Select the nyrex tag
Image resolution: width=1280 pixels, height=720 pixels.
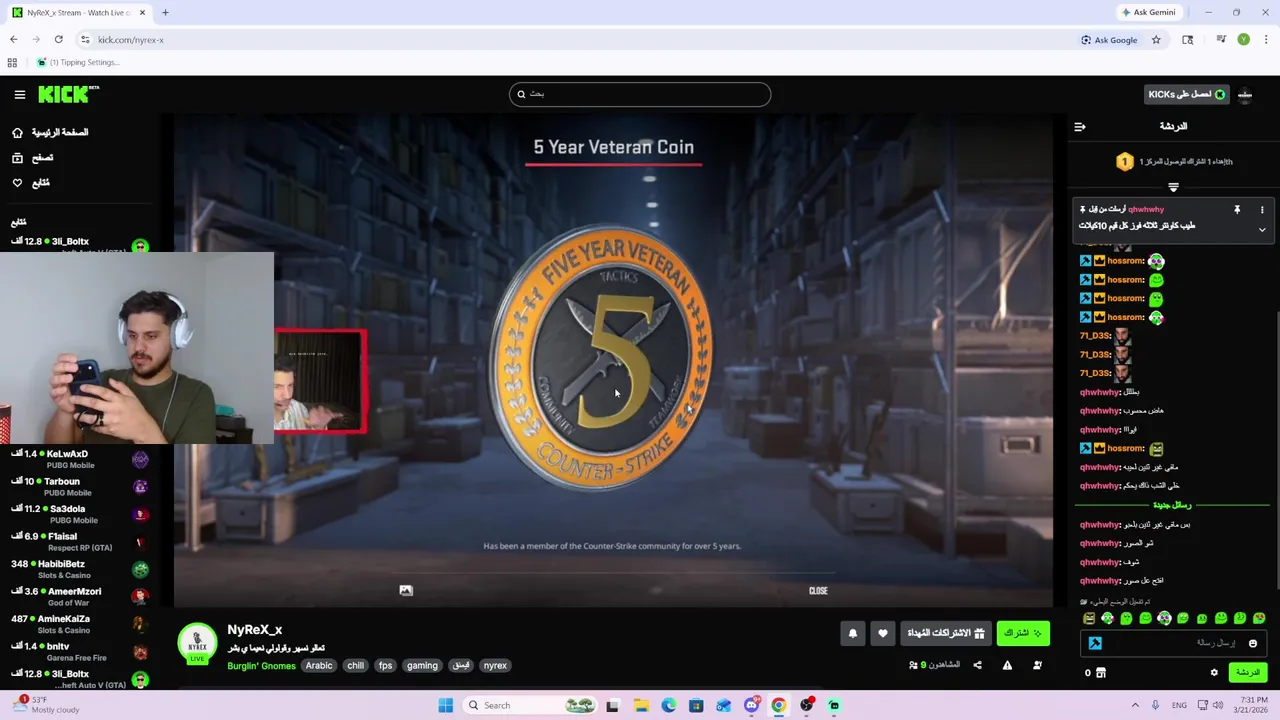pyautogui.click(x=495, y=665)
